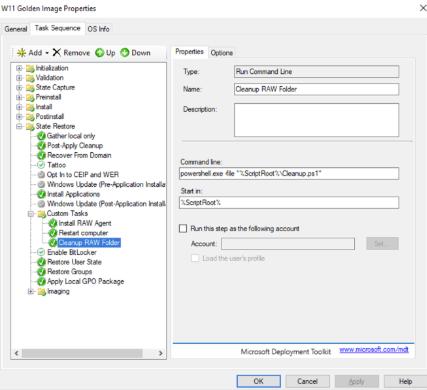The image size is (427, 390).
Task: Click the State Capture folder icon
Action: (x=30, y=88)
